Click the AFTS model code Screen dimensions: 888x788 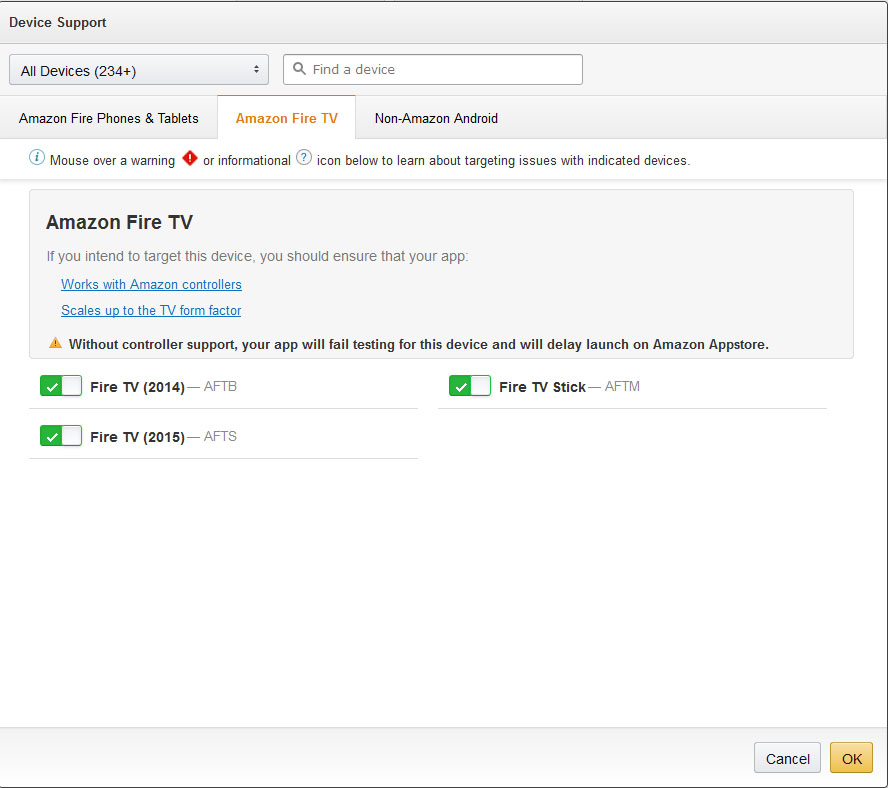tap(220, 436)
